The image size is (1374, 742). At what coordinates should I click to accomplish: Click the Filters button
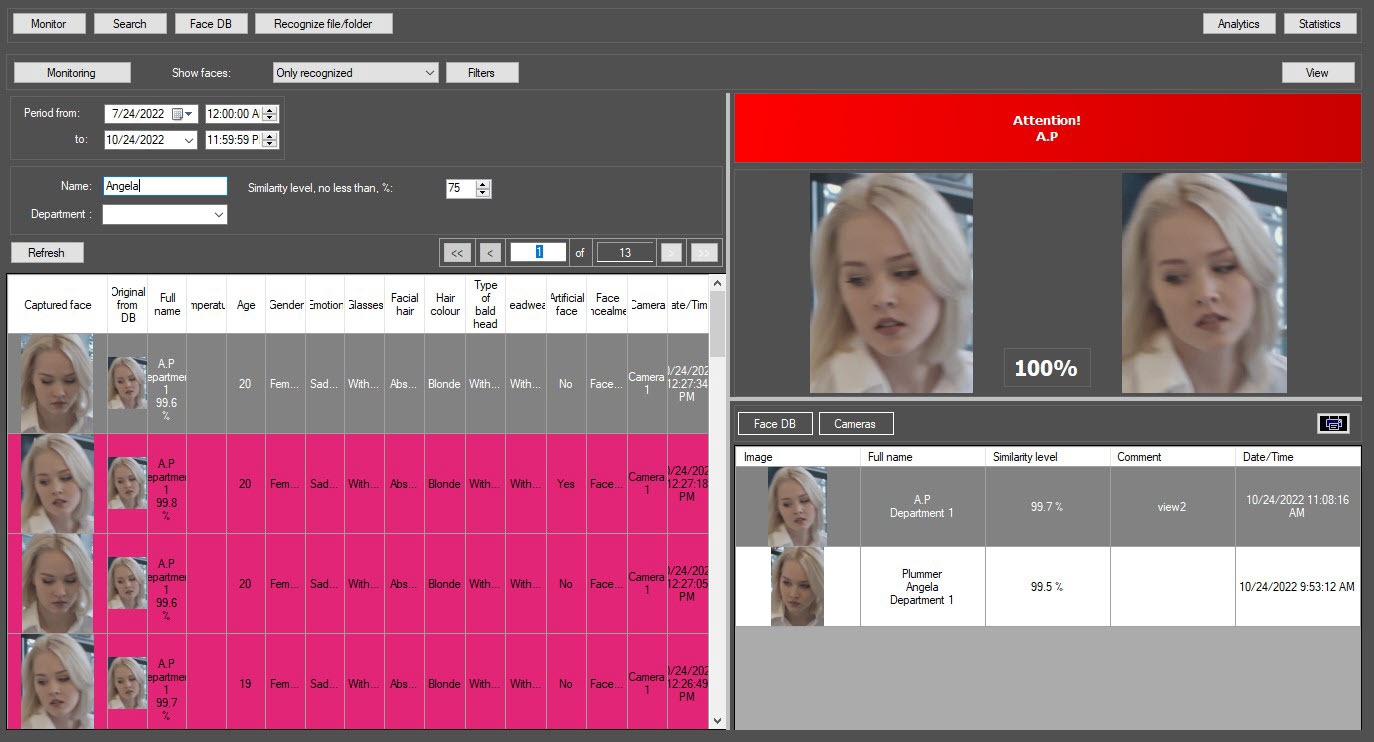[x=481, y=73]
